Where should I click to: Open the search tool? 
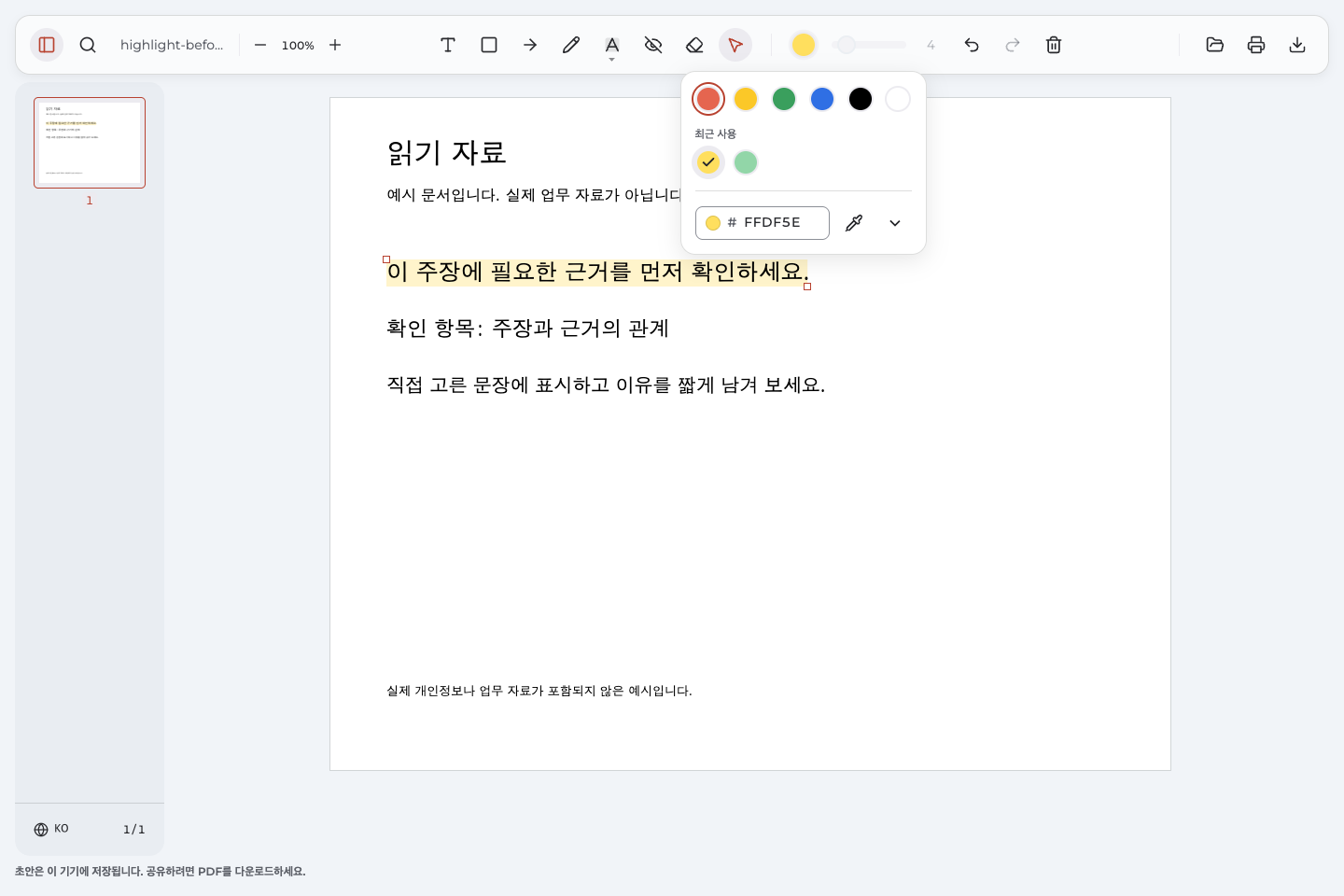coord(88,45)
